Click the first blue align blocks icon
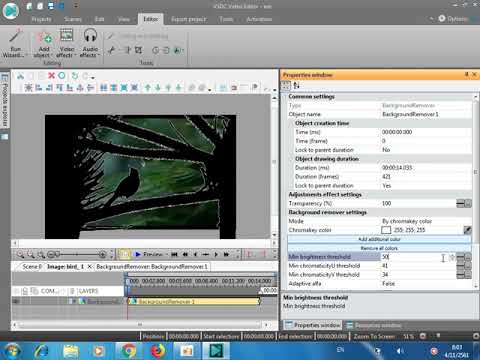 pyautogui.click(x=104, y=88)
